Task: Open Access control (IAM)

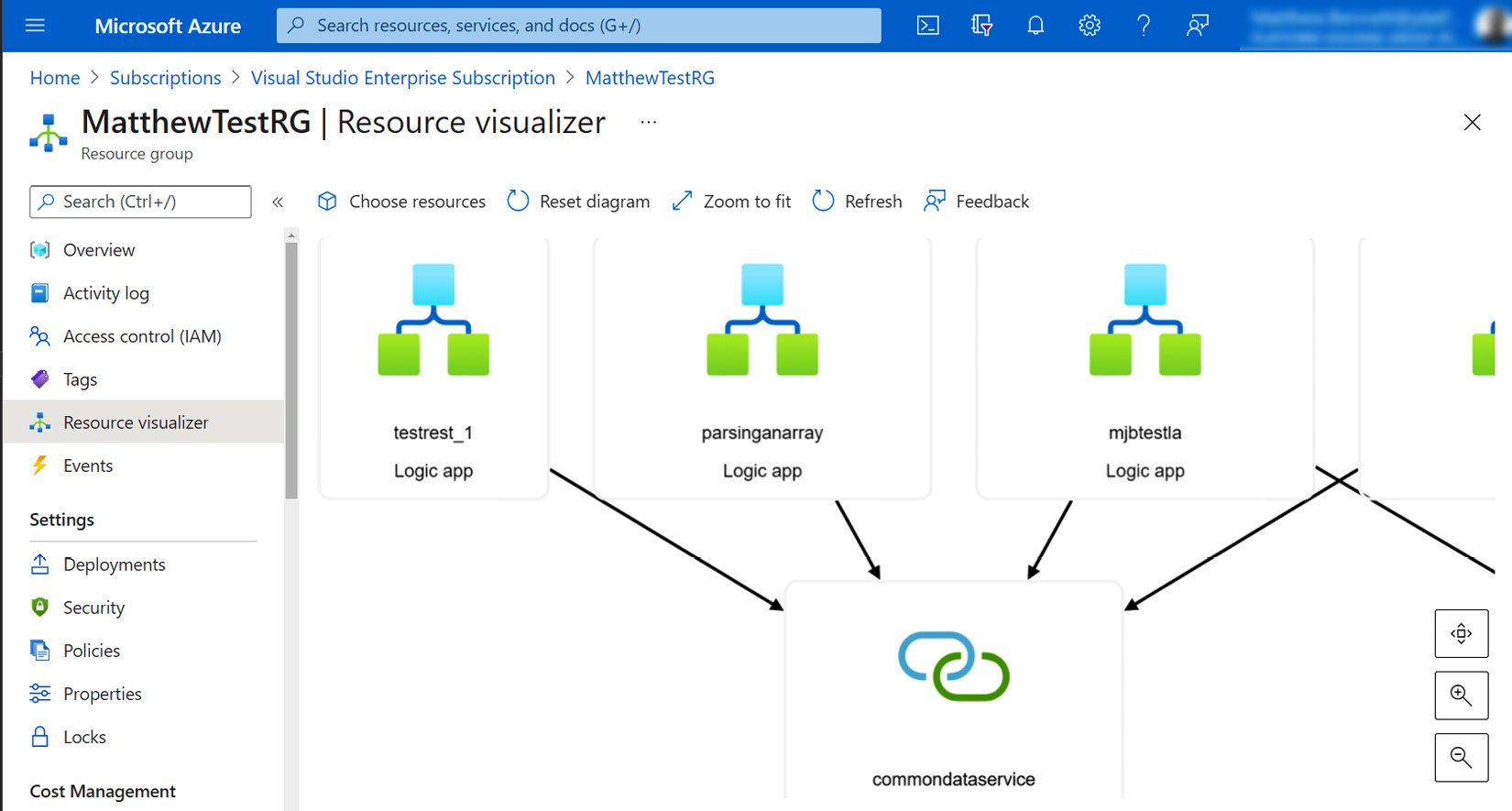Action: (143, 336)
